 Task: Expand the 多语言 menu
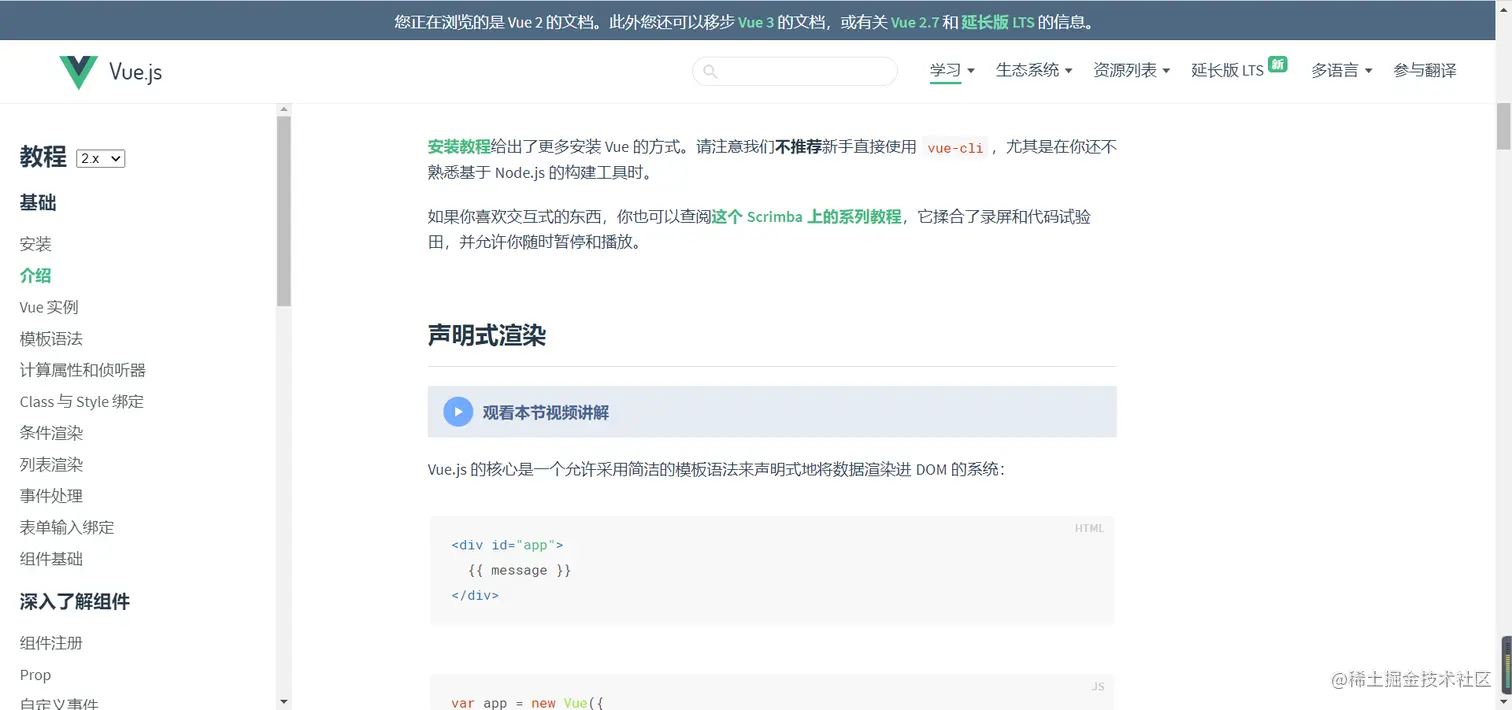click(1342, 70)
